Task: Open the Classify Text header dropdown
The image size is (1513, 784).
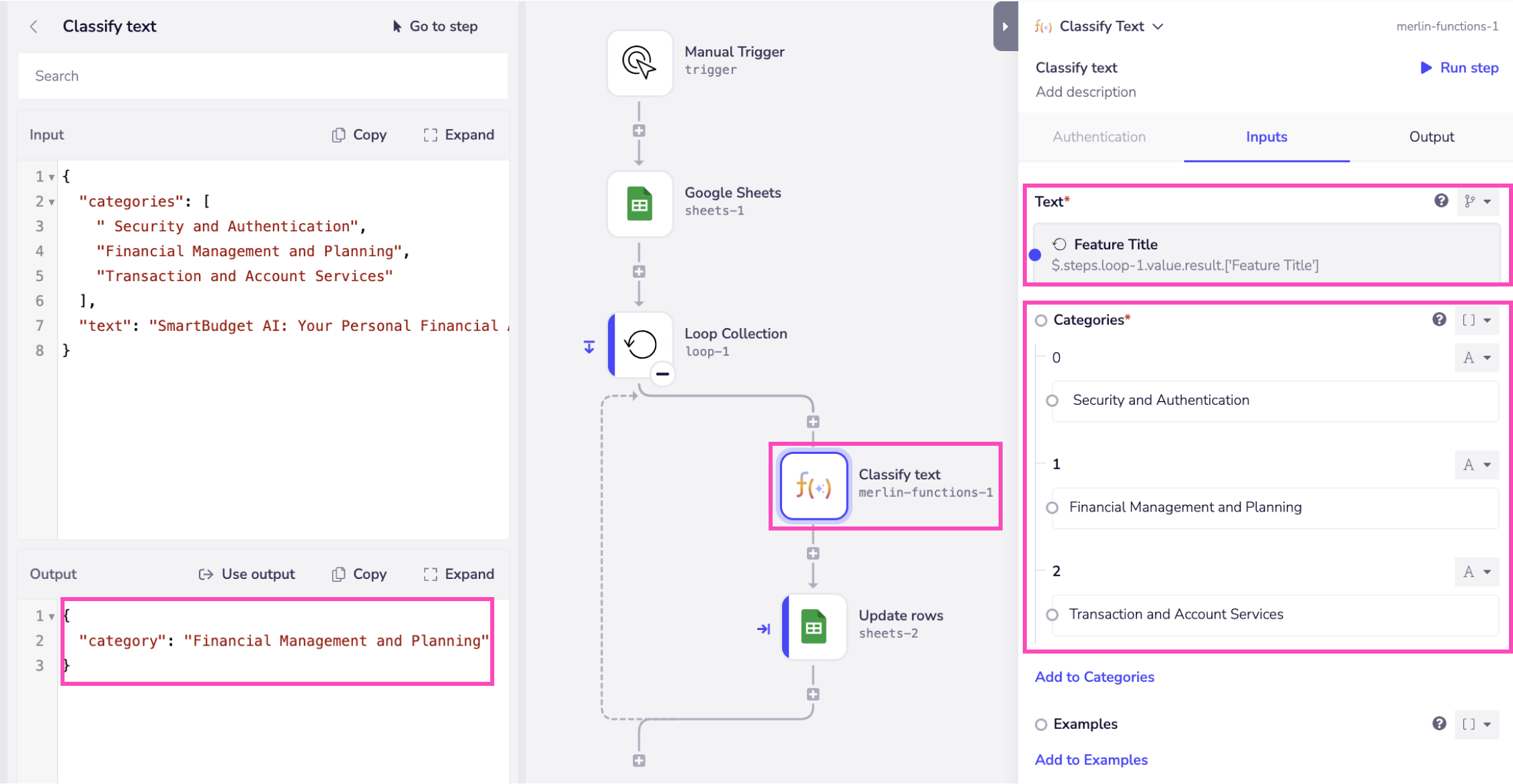Action: click(x=1157, y=26)
